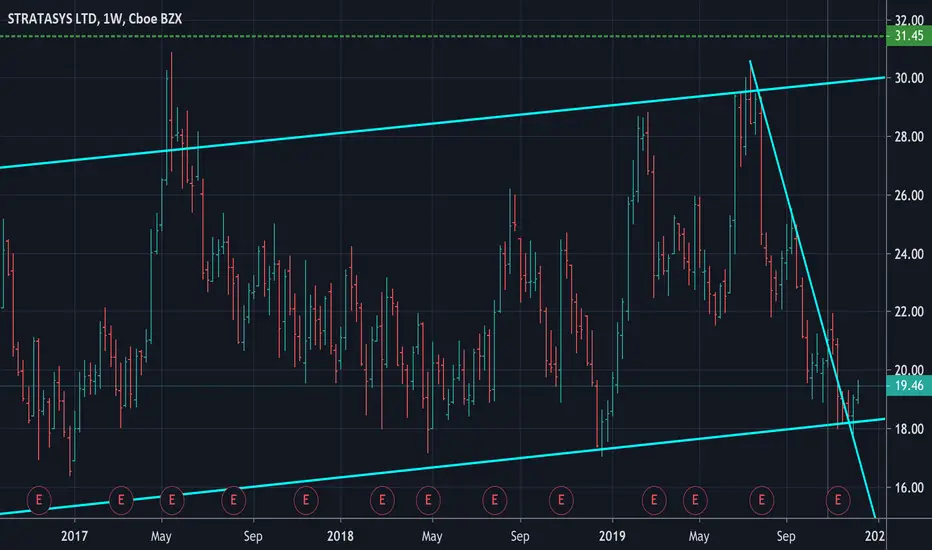The image size is (932, 550).
Task: Click the May label following 2017
Action: pos(161,536)
